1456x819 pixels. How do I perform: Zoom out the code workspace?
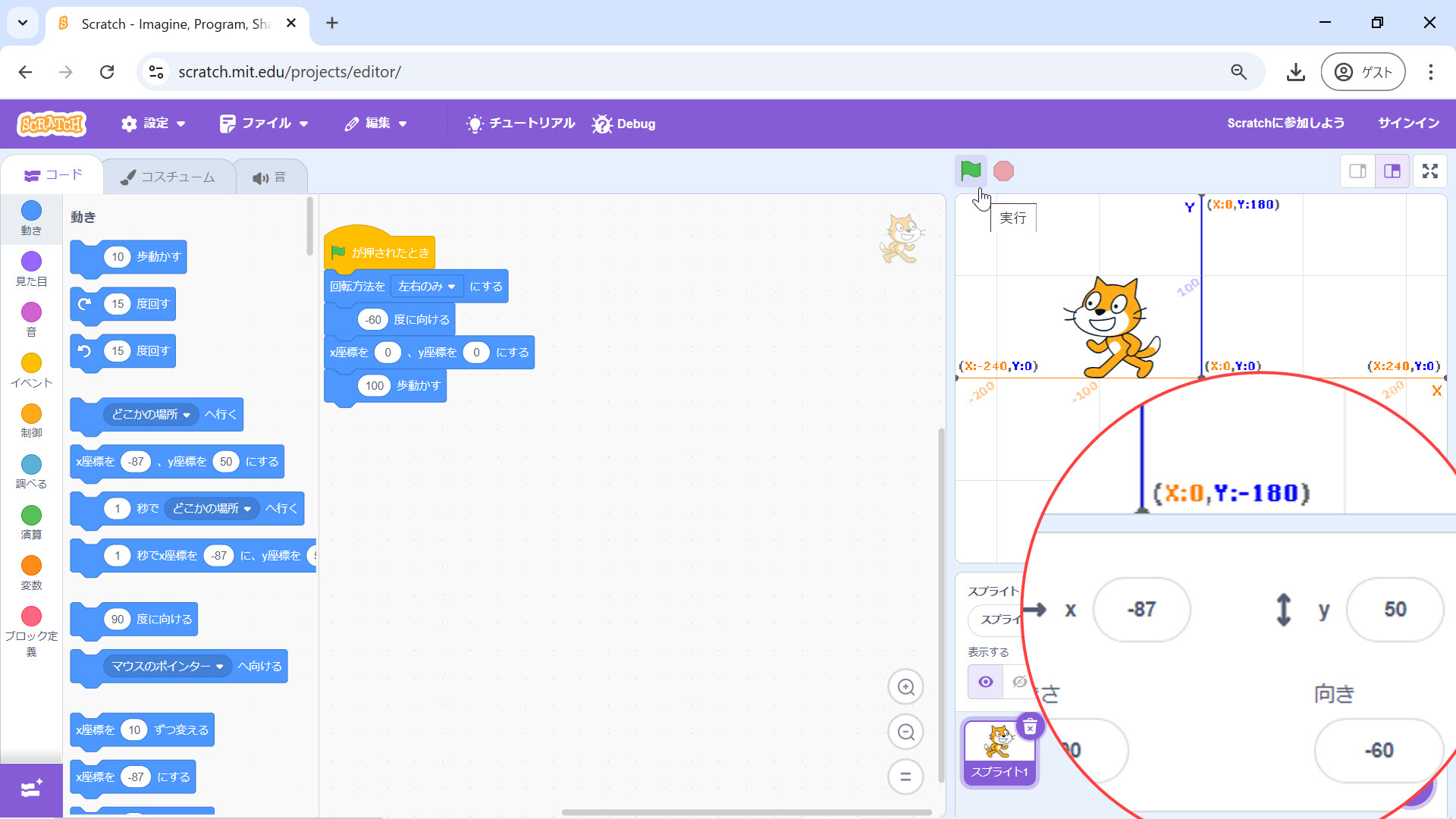coord(905,733)
